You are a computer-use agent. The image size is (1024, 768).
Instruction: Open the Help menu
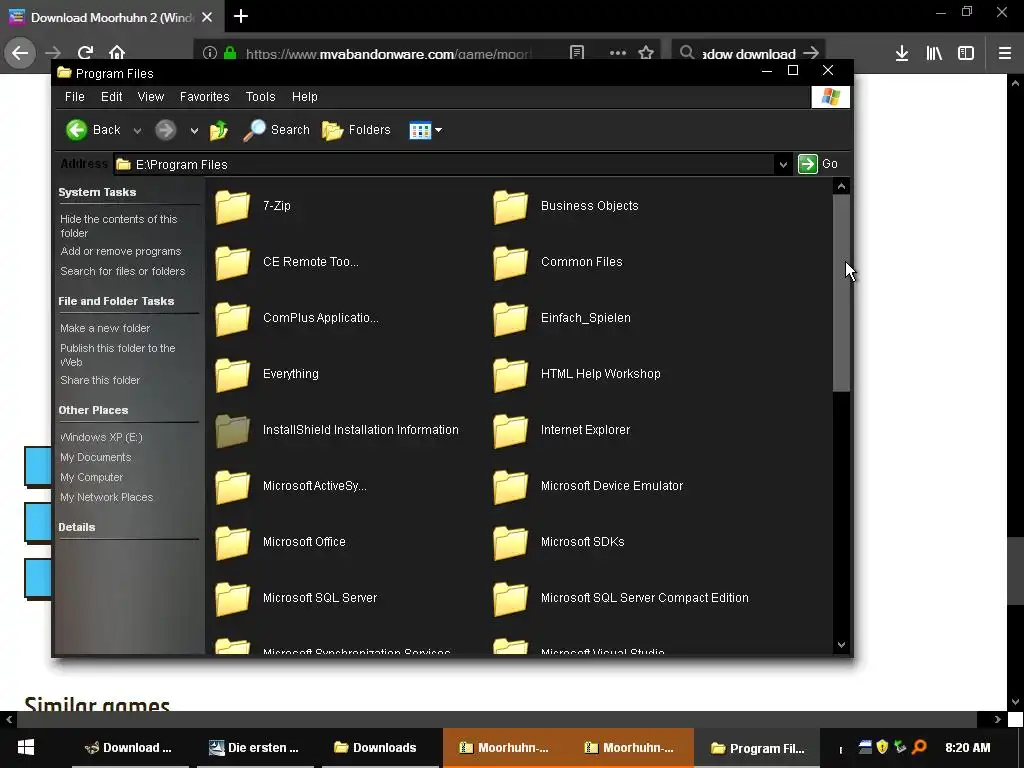coord(304,97)
